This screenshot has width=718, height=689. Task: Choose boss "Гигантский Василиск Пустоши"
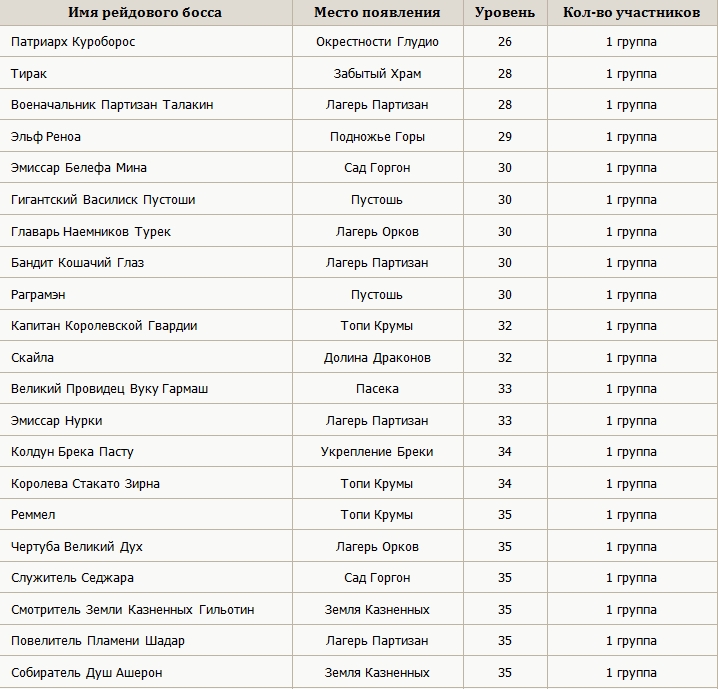tap(103, 200)
